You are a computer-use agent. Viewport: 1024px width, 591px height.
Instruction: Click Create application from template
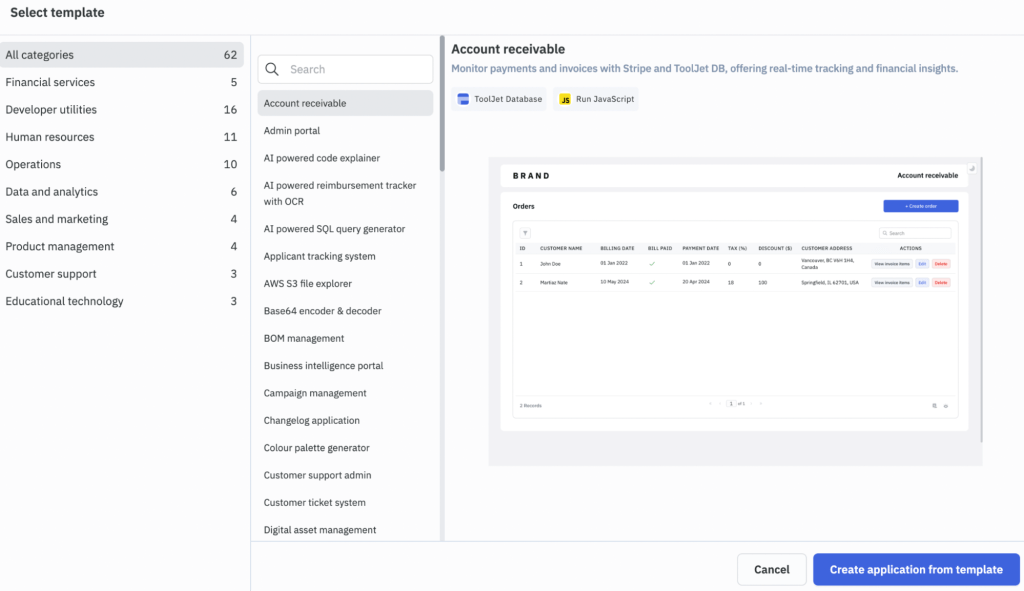[x=916, y=569]
